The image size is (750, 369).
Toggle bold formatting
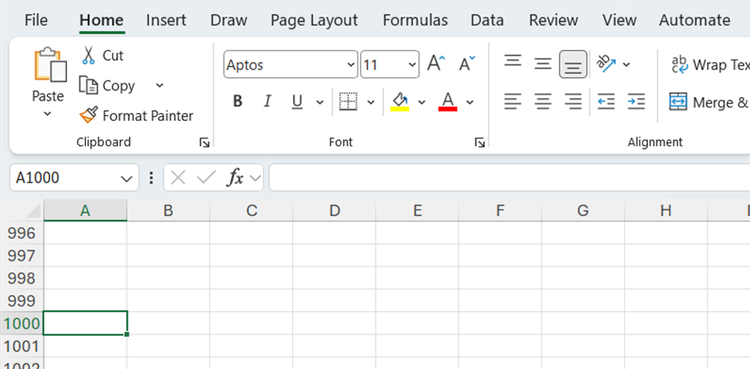pos(237,101)
